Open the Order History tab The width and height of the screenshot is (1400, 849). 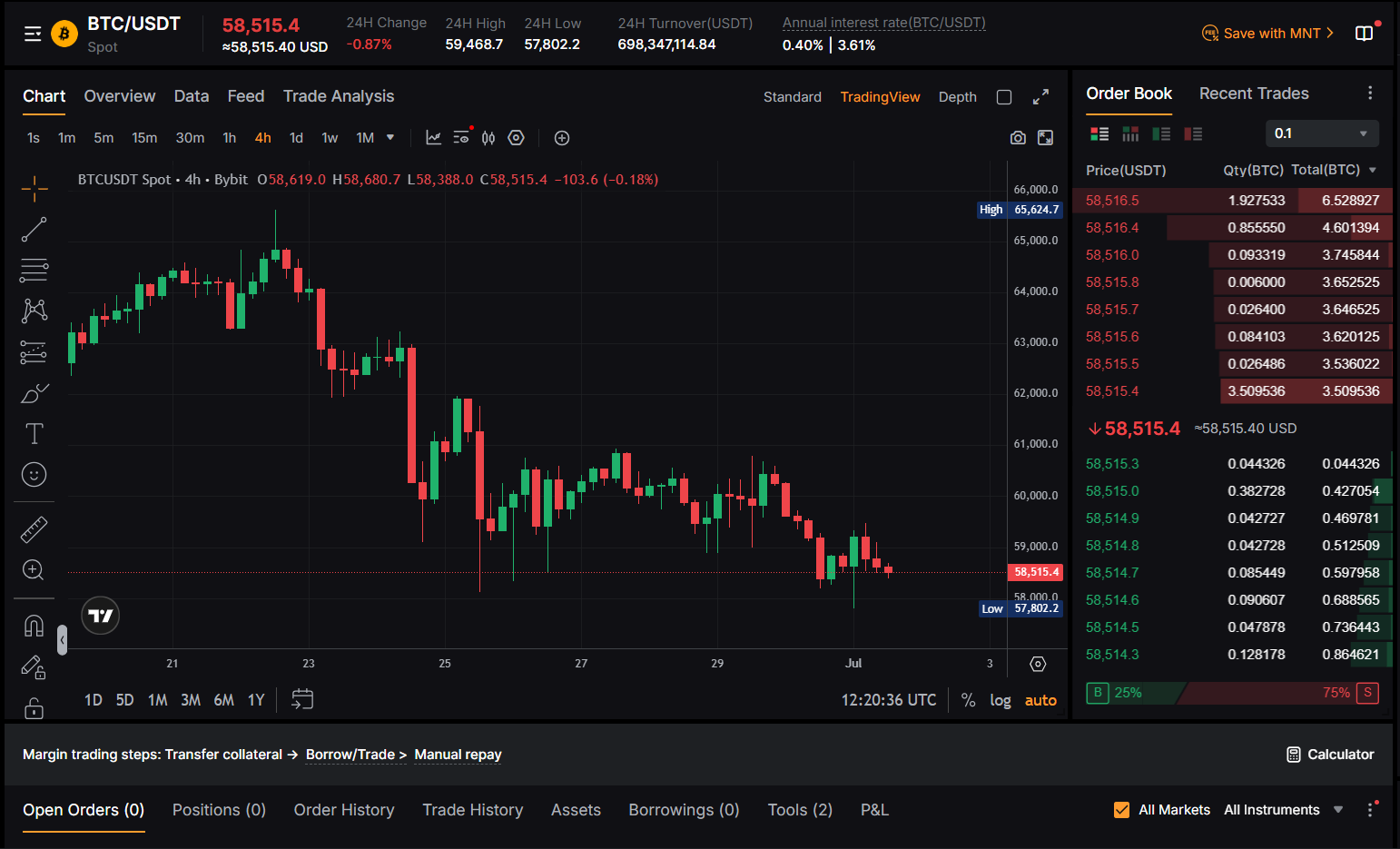[344, 810]
